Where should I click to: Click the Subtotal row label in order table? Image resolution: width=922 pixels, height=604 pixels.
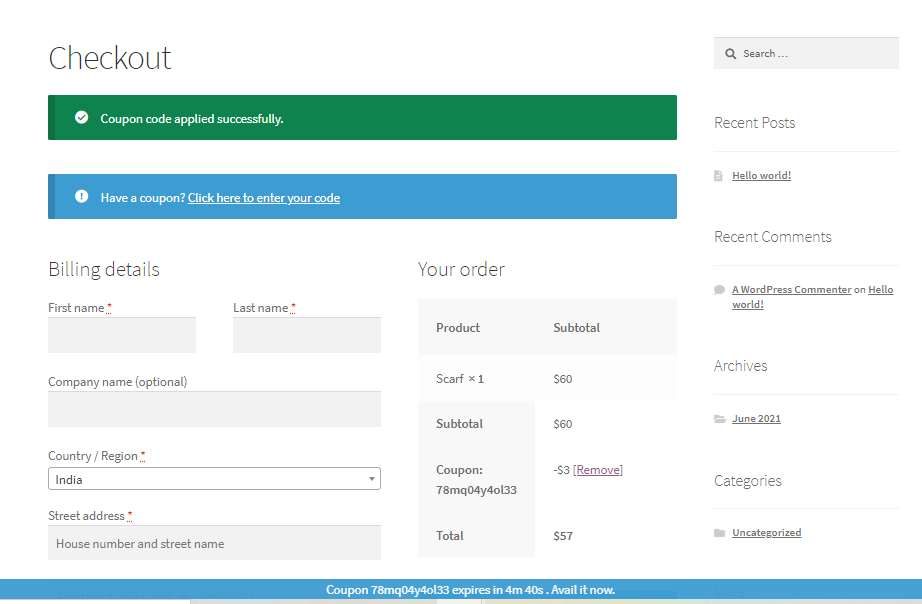[459, 423]
